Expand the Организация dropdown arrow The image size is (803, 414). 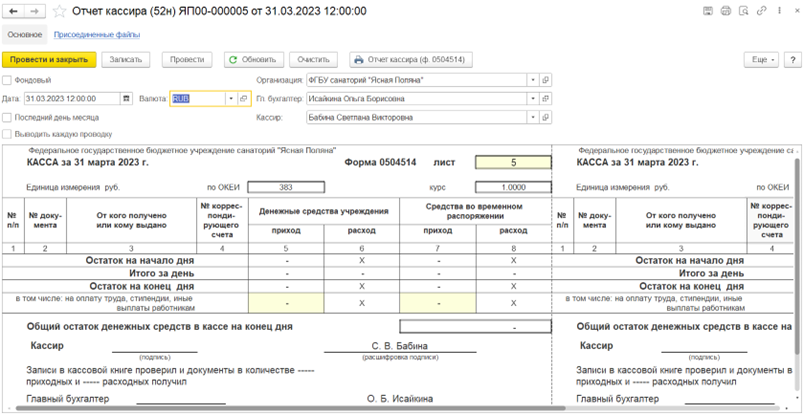pyautogui.click(x=534, y=80)
